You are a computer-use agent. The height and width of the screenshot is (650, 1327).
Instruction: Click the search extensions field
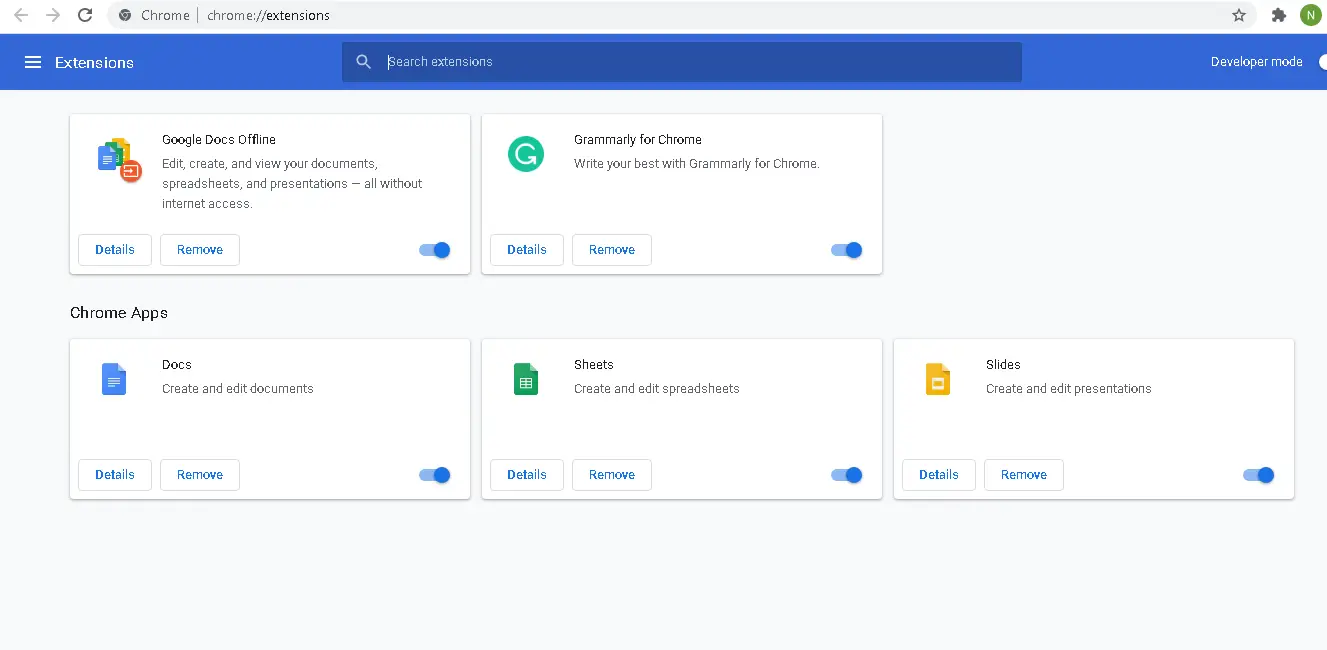681,61
